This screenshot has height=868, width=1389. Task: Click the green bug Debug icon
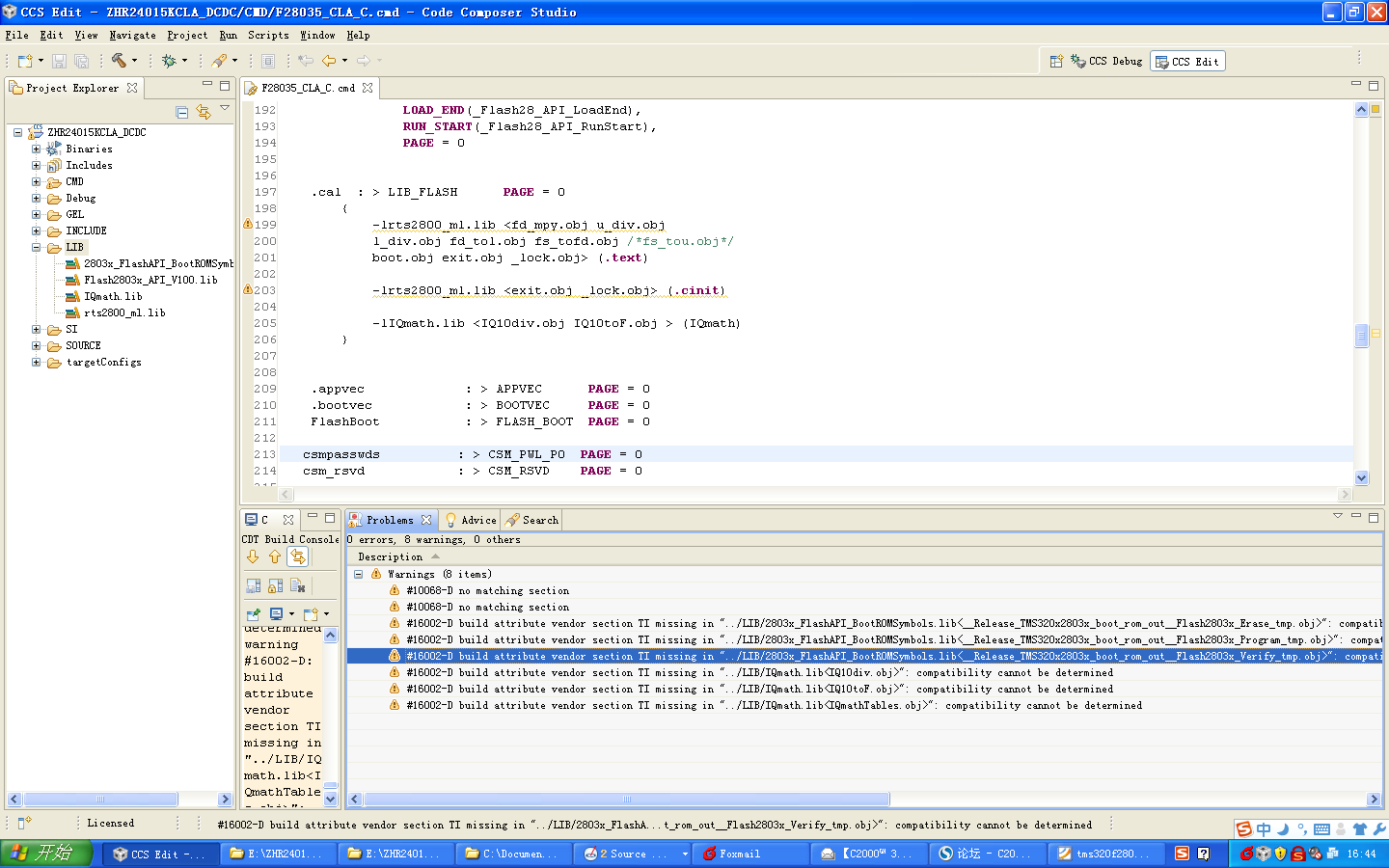pyautogui.click(x=169, y=61)
